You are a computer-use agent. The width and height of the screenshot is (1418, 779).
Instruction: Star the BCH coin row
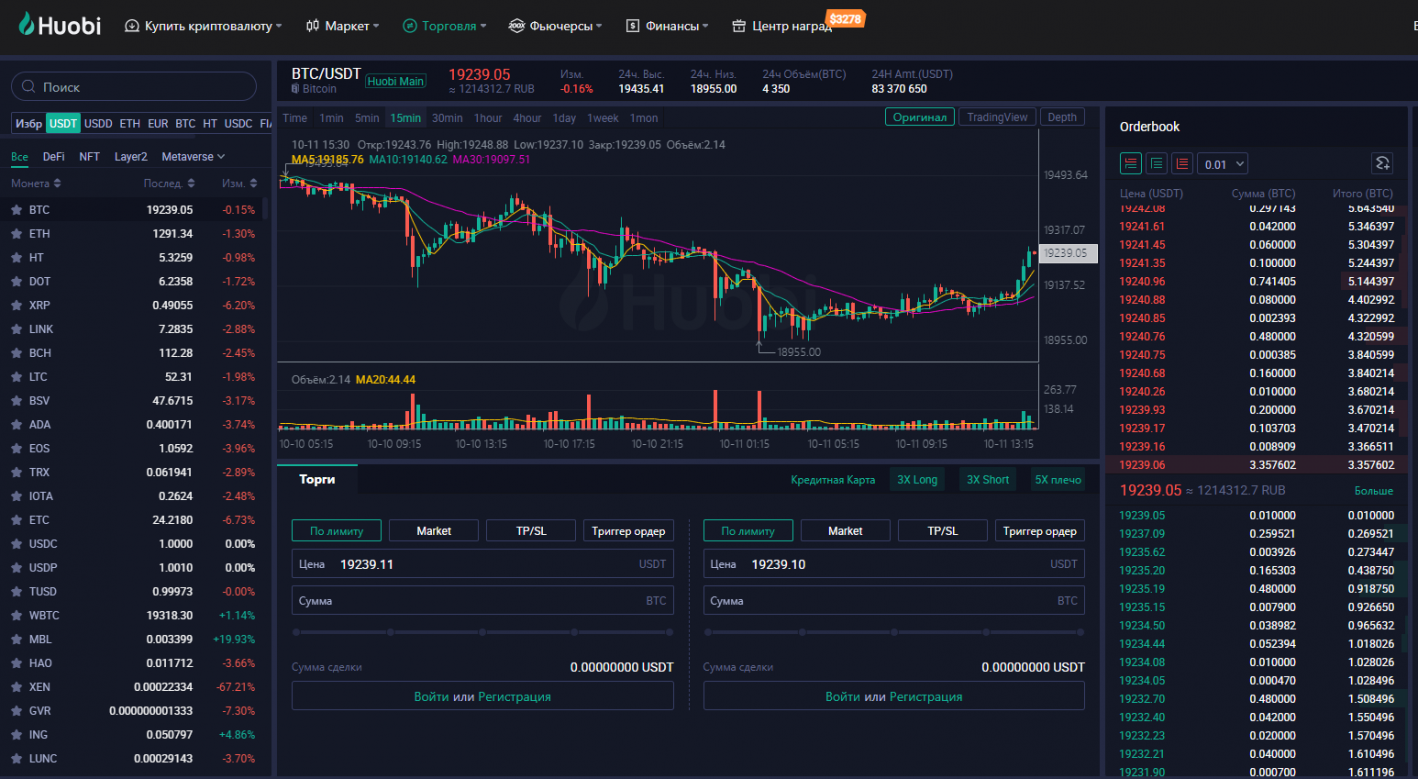click(x=16, y=353)
